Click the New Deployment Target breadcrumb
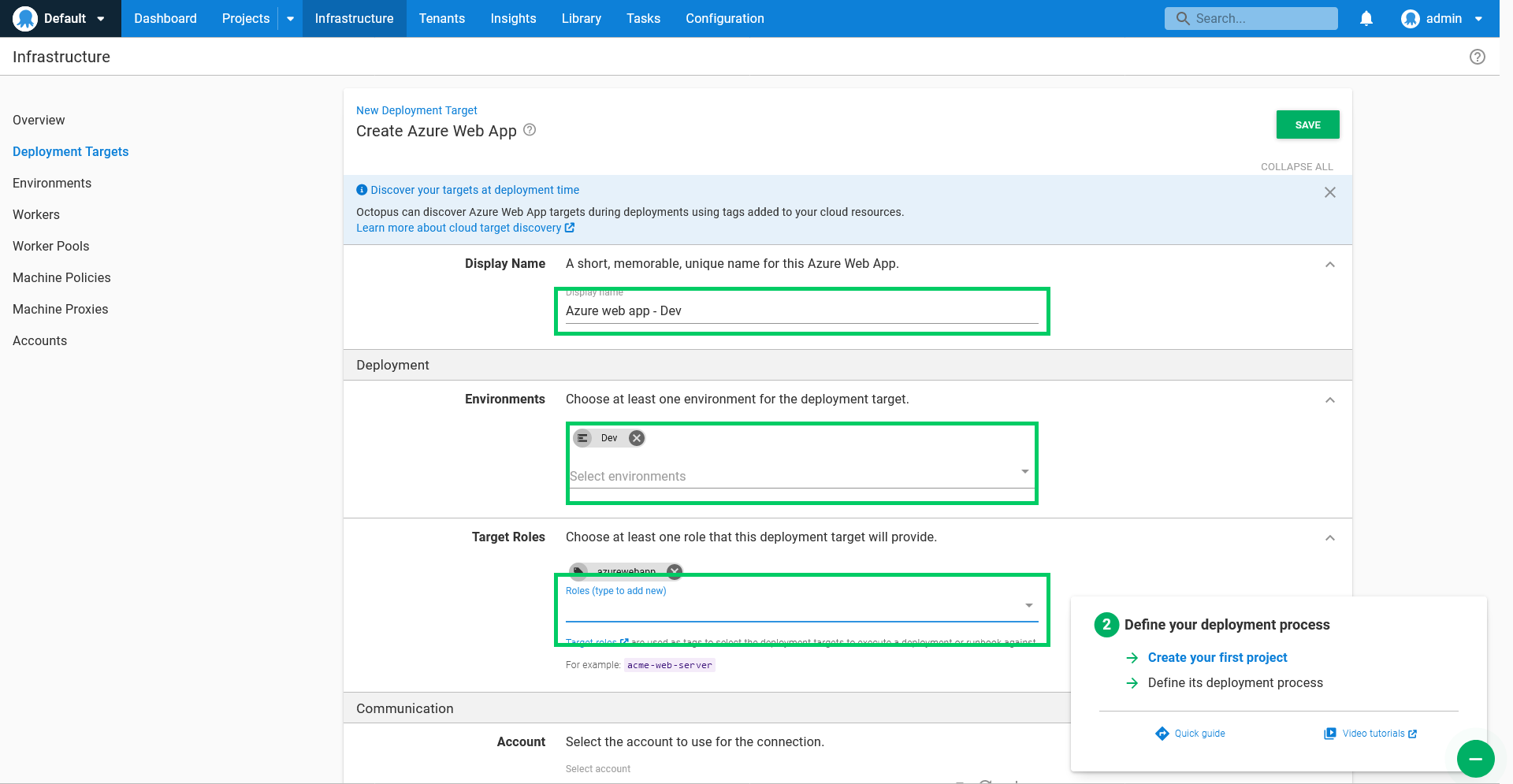The width and height of the screenshot is (1513, 784). coord(416,110)
